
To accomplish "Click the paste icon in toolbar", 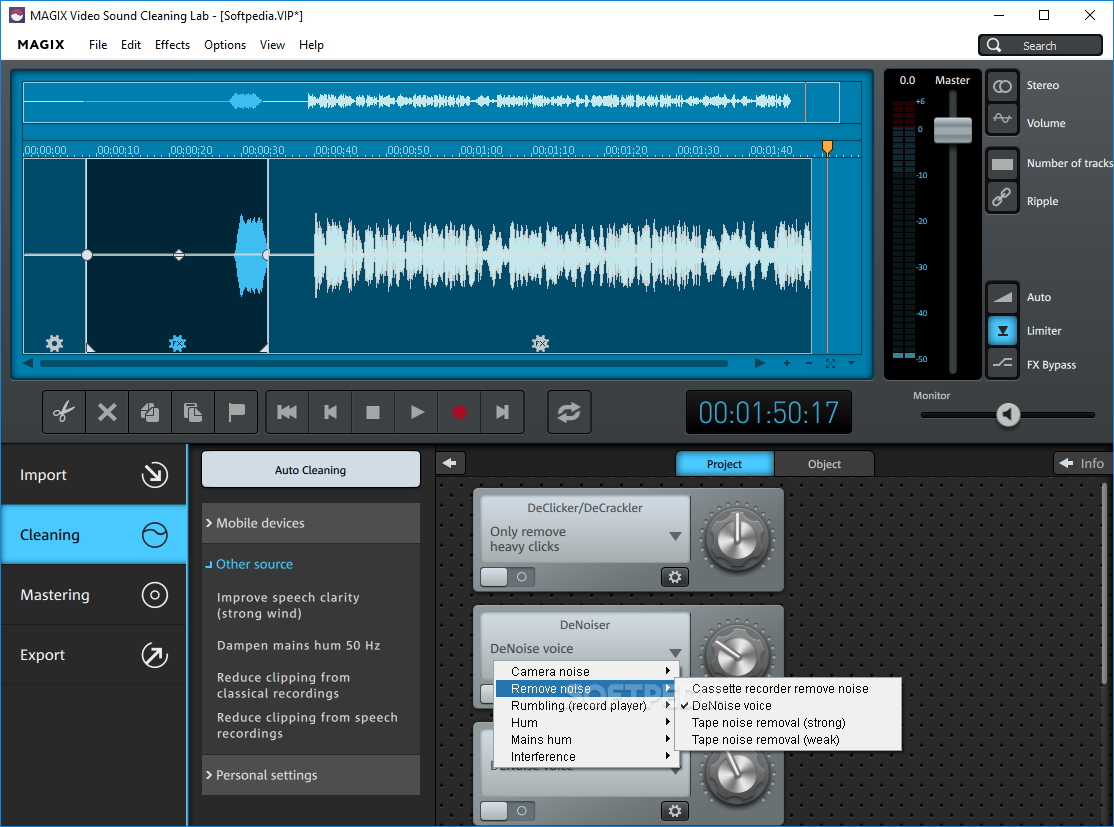I will pos(193,412).
